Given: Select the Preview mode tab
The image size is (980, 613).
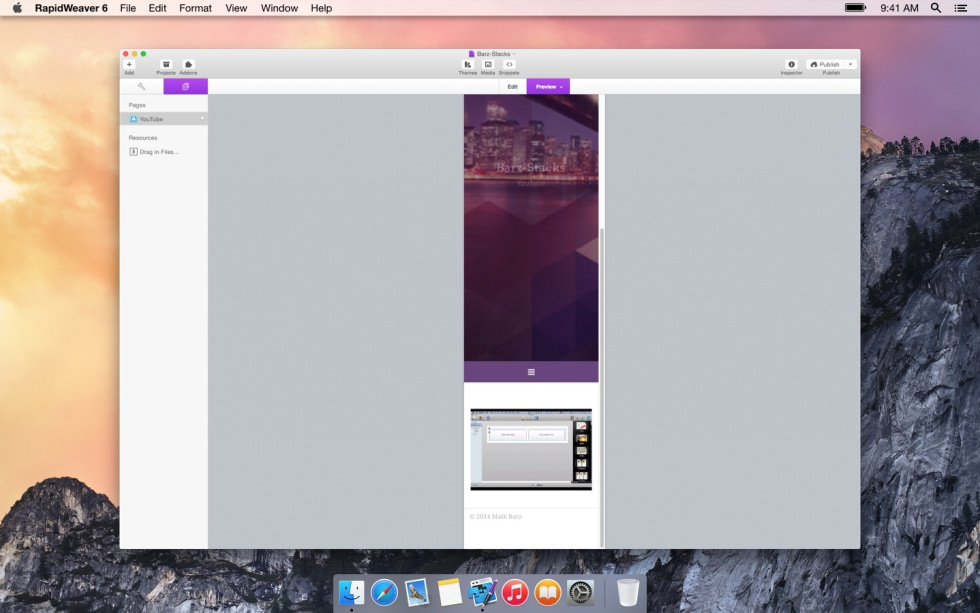Looking at the screenshot, I should pos(546,86).
